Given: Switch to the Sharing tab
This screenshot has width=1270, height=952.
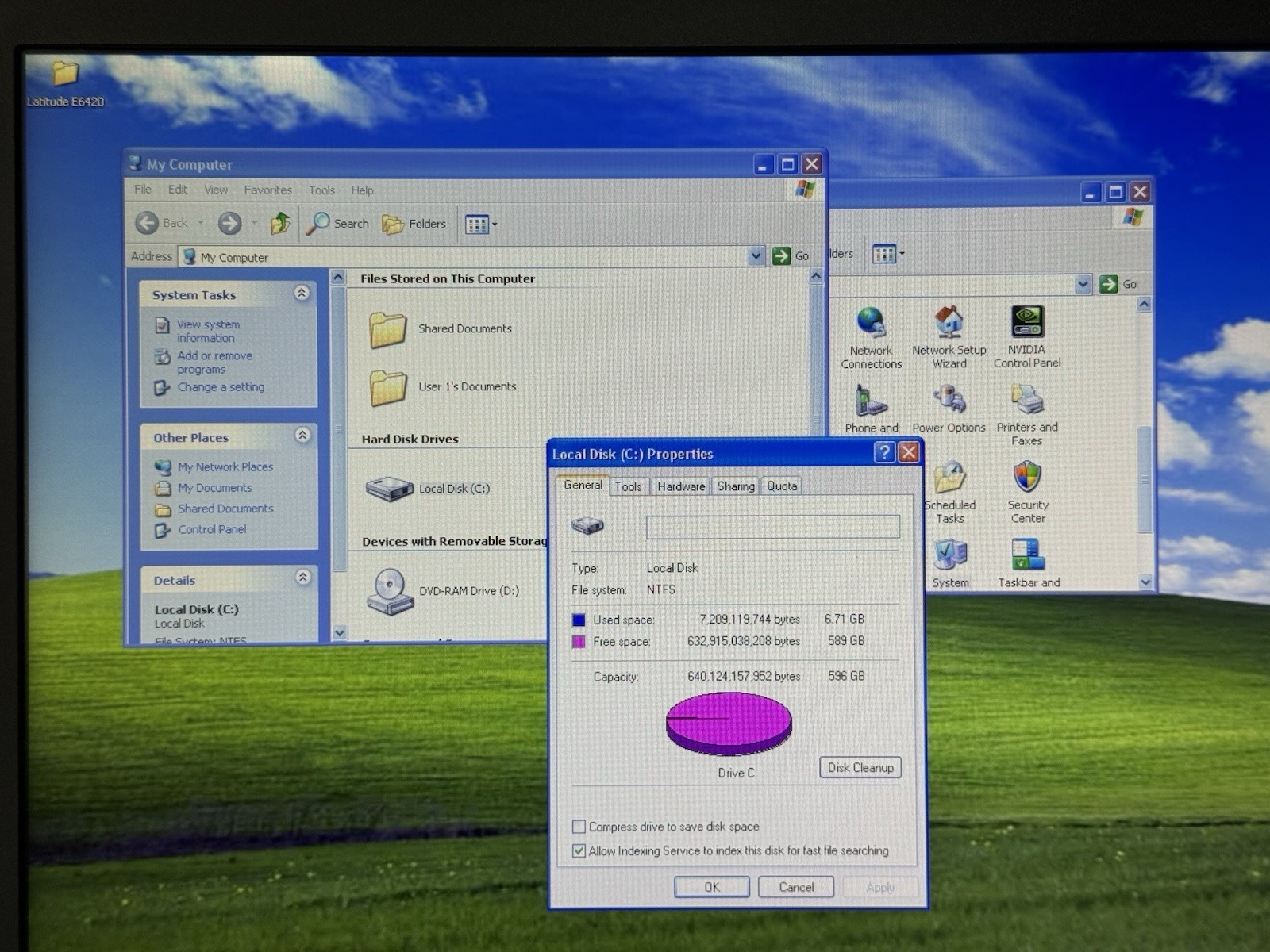Looking at the screenshot, I should pyautogui.click(x=736, y=486).
